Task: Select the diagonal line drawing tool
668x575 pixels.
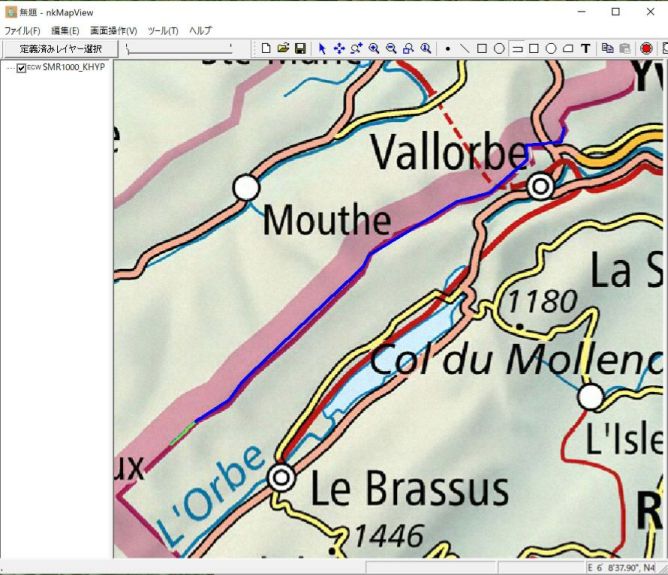Action: (x=465, y=48)
